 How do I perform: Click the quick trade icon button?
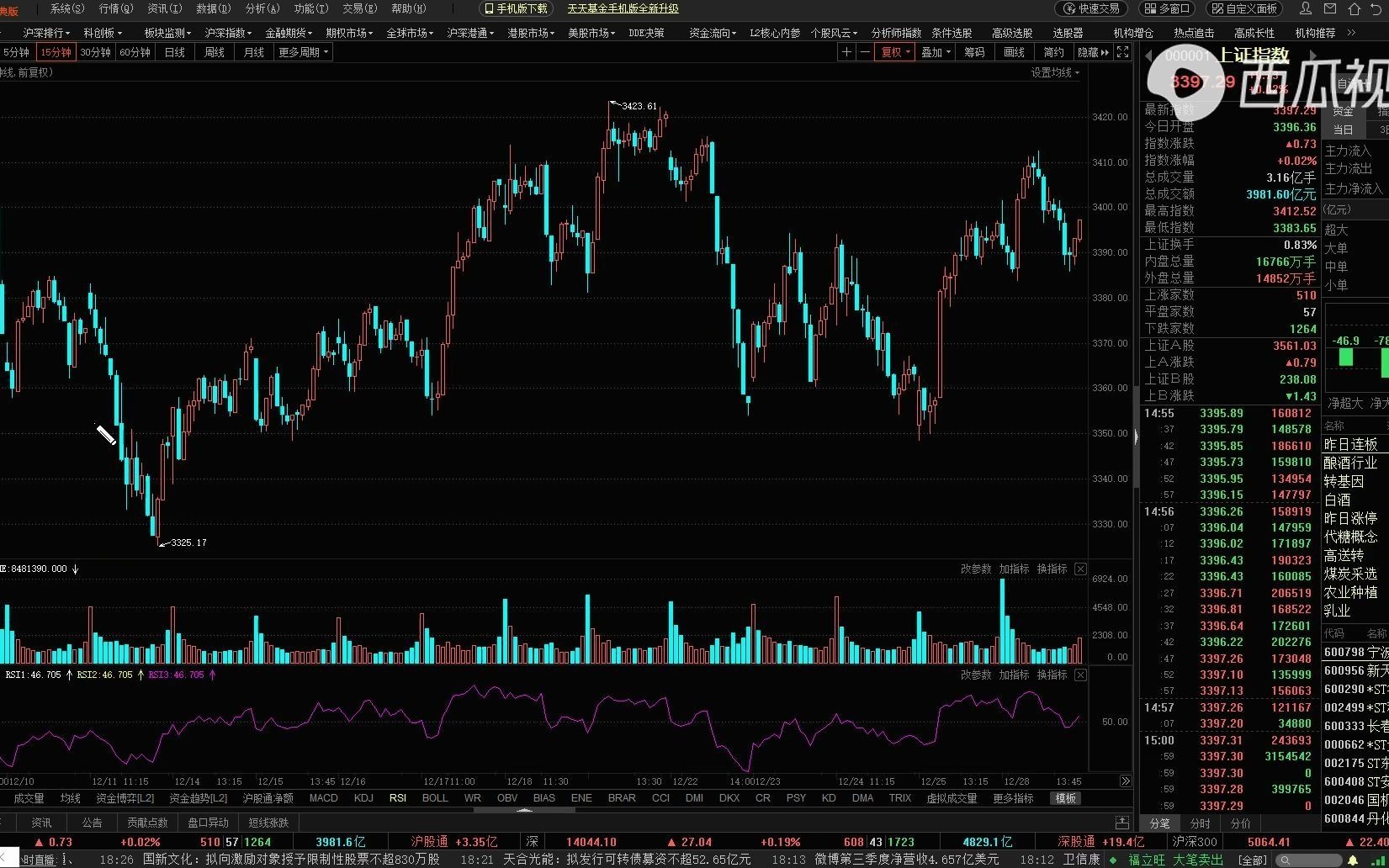pos(1092,8)
